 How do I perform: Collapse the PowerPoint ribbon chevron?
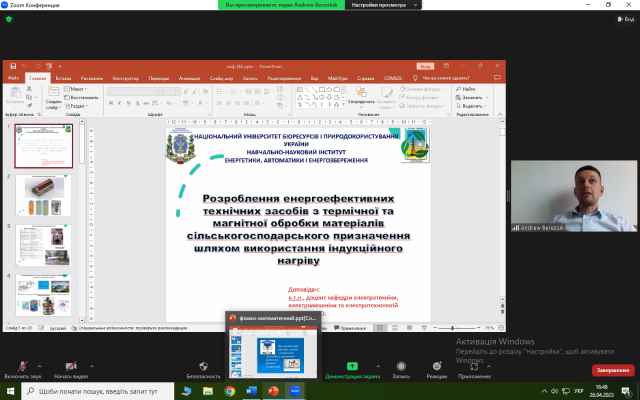pyautogui.click(x=500, y=114)
